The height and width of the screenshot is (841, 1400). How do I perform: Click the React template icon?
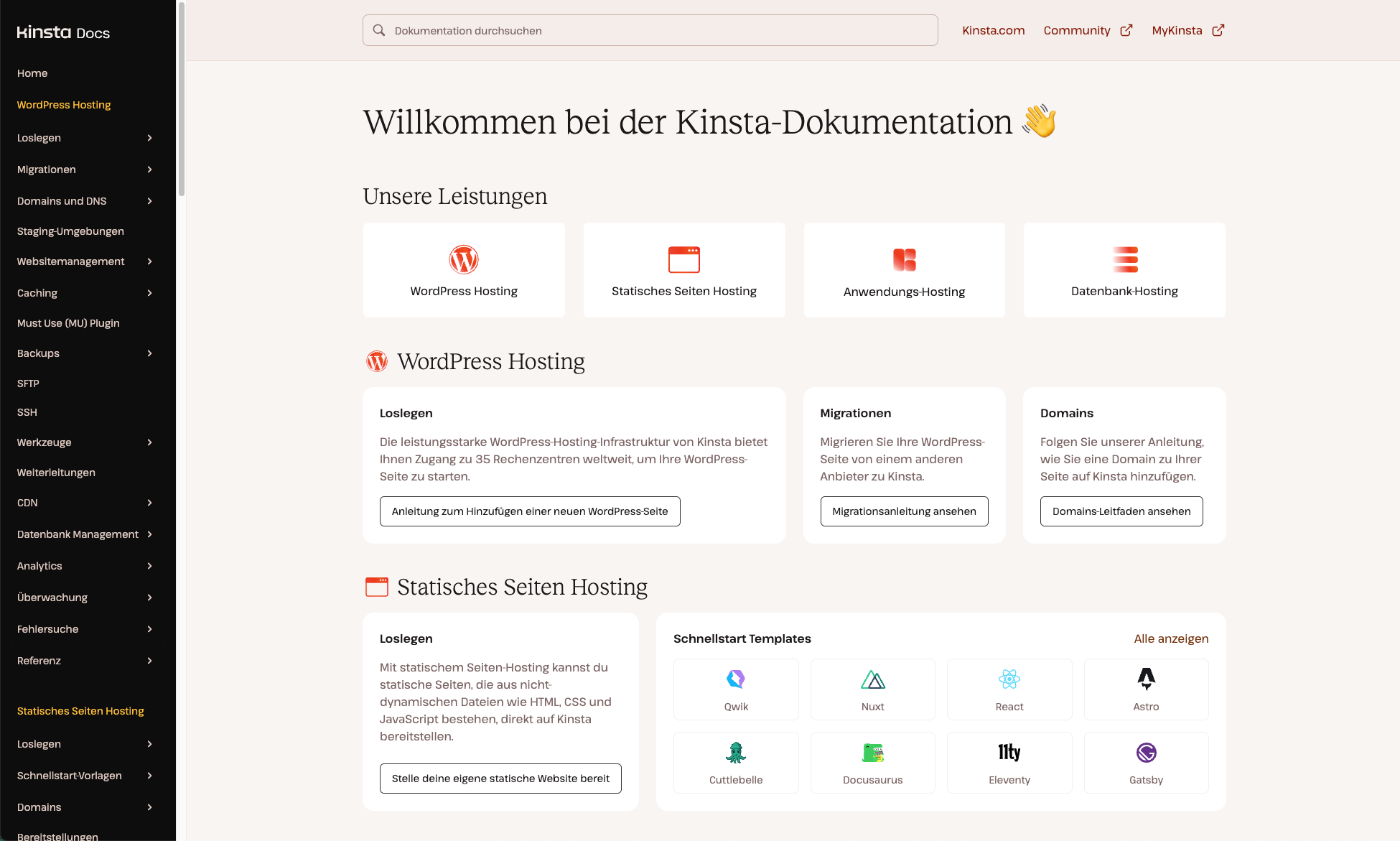[1009, 678]
